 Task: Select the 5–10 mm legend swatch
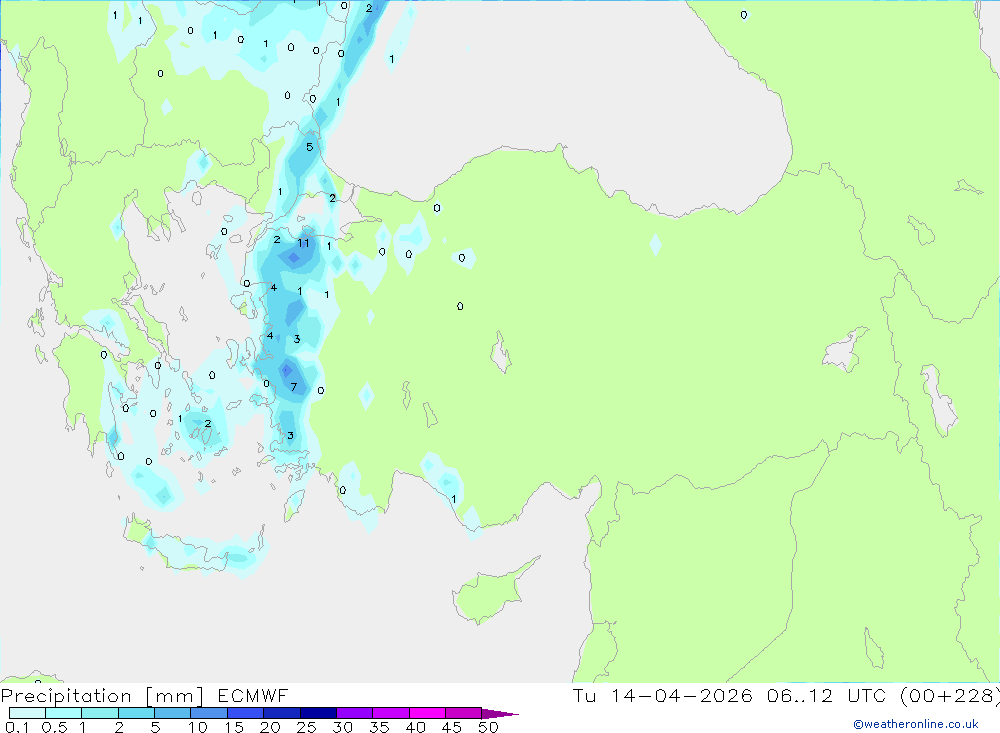pos(173,713)
